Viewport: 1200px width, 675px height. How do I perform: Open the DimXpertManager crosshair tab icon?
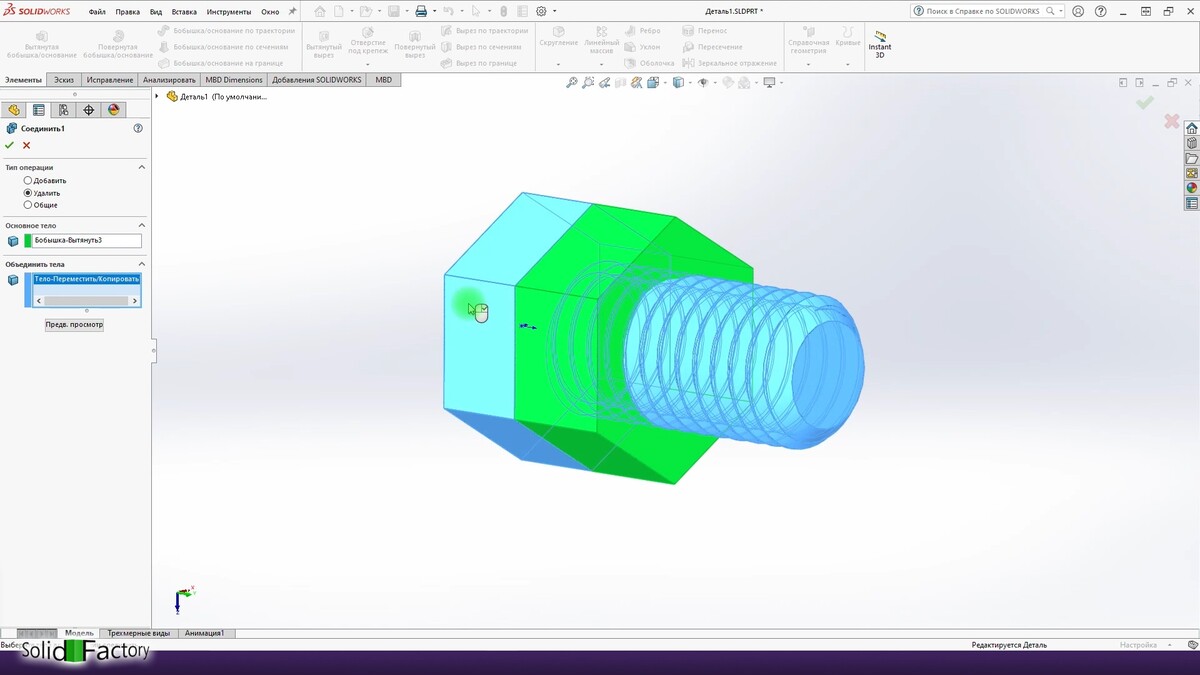pos(88,110)
